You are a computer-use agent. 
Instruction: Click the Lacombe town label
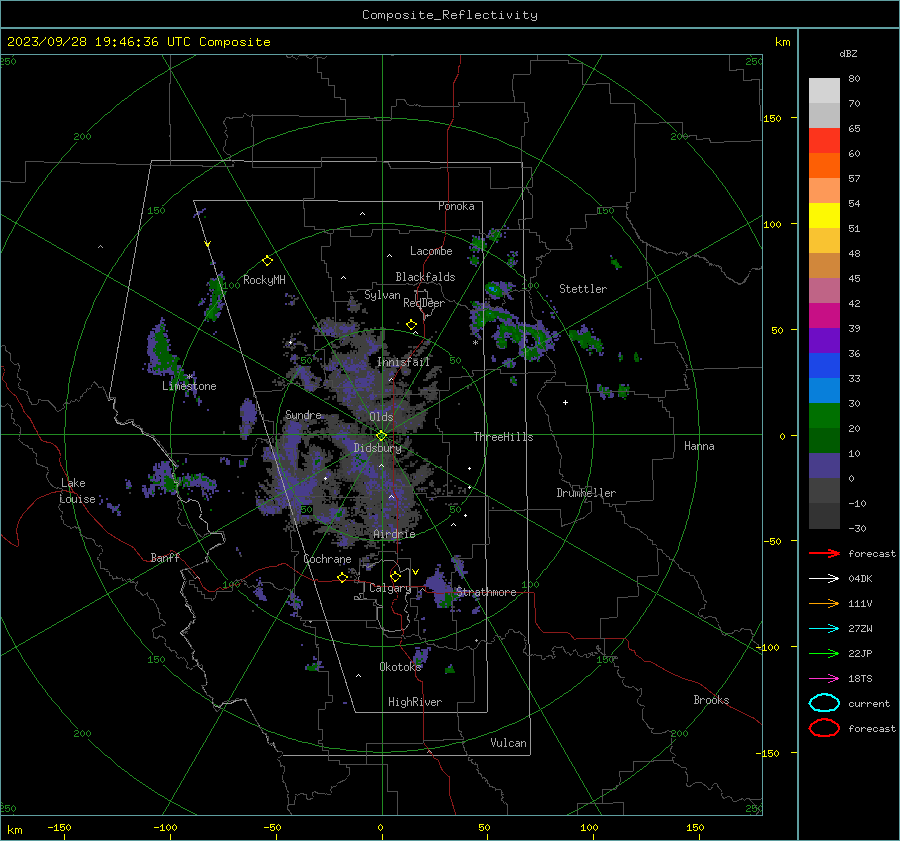pyautogui.click(x=431, y=251)
